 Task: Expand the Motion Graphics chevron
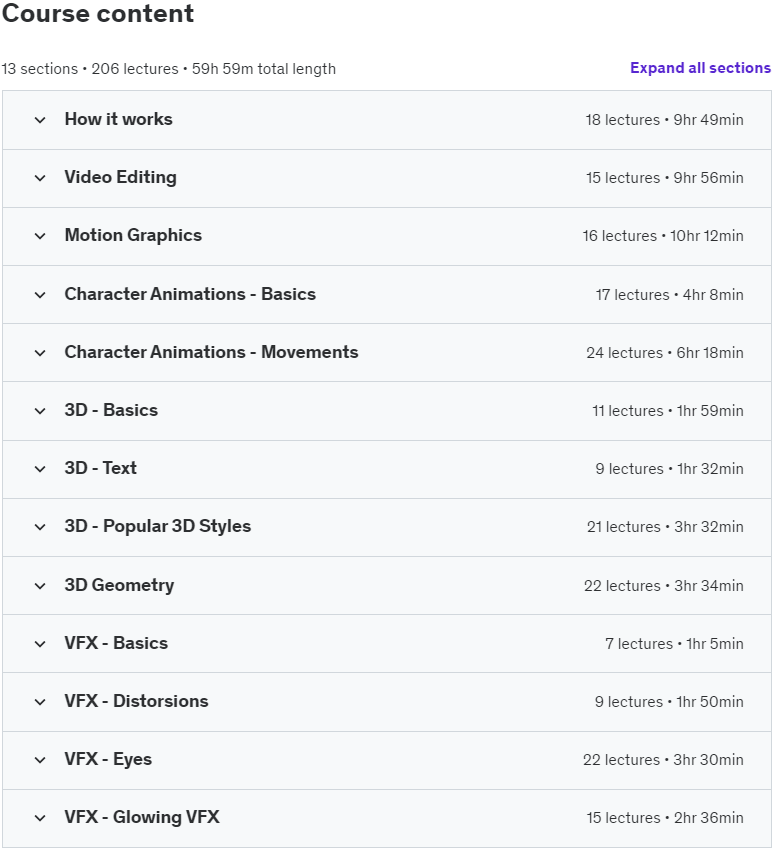tap(40, 236)
